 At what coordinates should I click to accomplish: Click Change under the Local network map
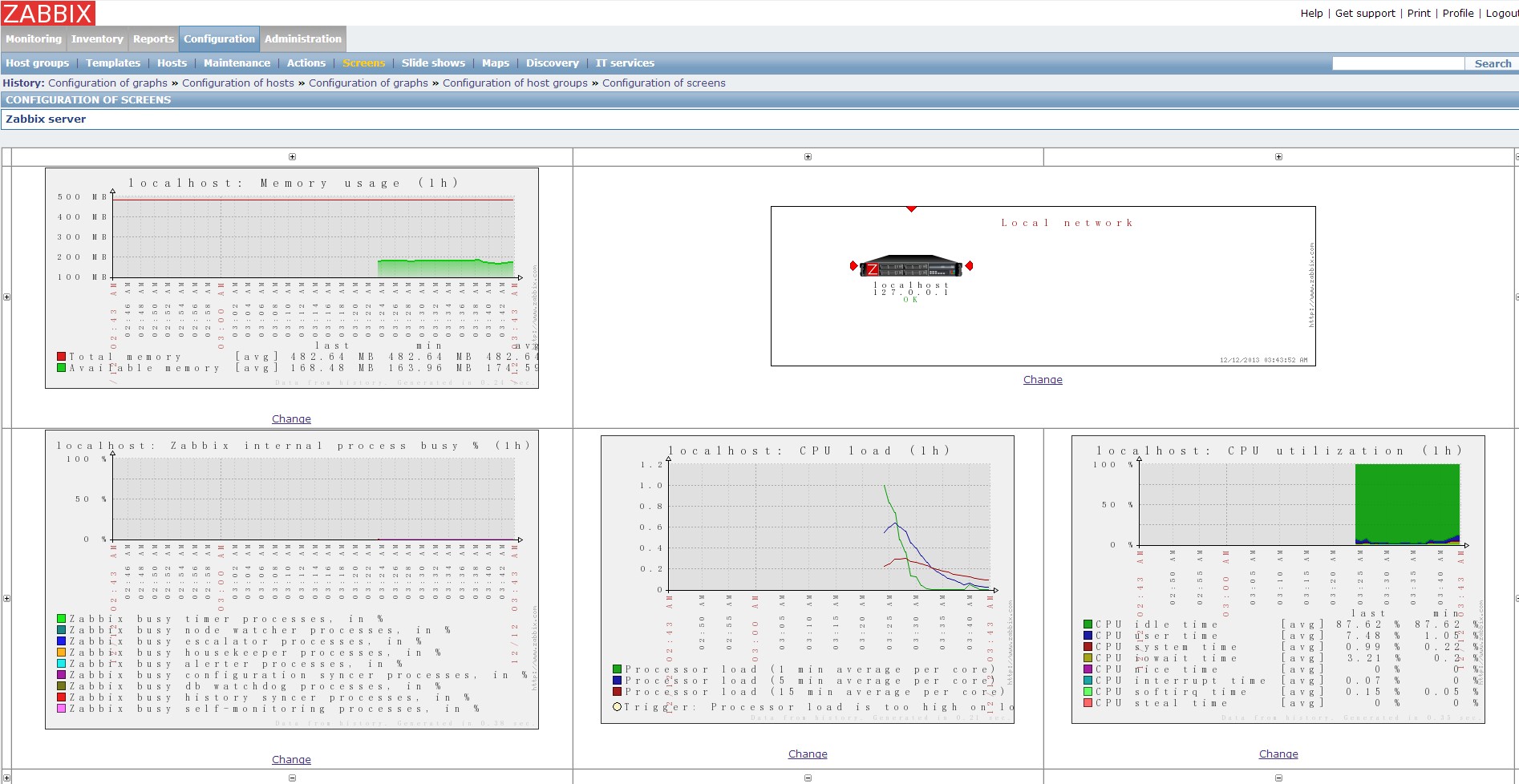click(x=1043, y=380)
